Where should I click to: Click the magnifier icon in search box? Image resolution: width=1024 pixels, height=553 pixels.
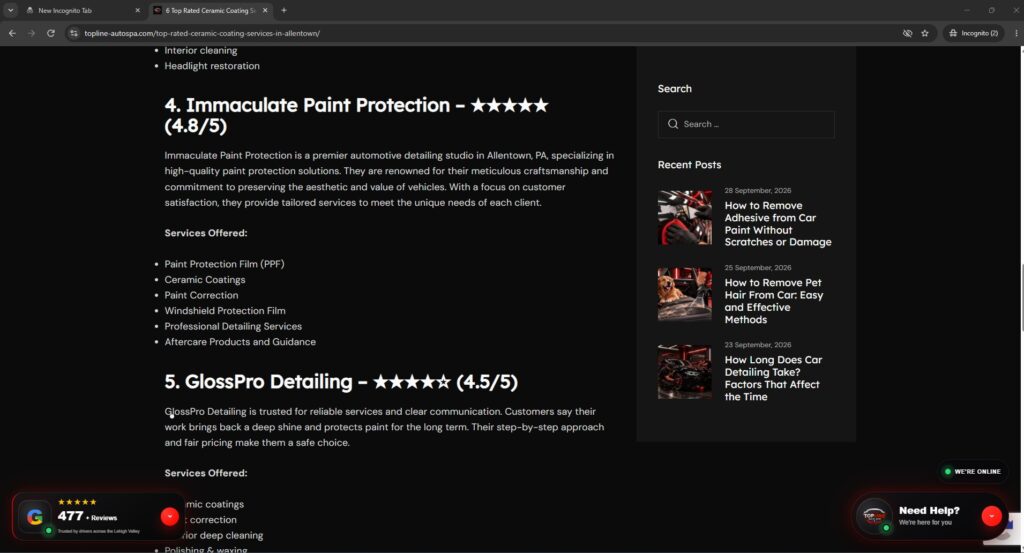pos(673,124)
